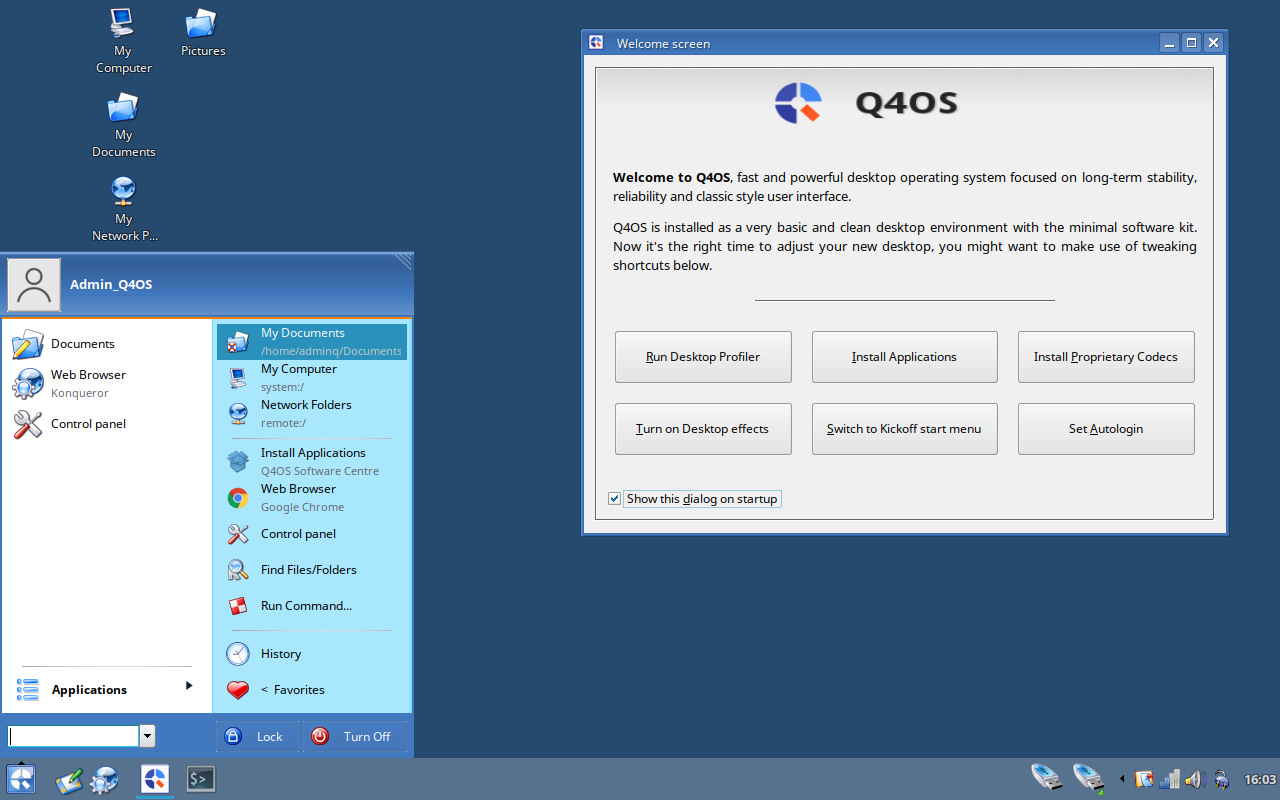Open the Q4OS Software Centre menu entry
The image size is (1280, 800).
(312, 462)
